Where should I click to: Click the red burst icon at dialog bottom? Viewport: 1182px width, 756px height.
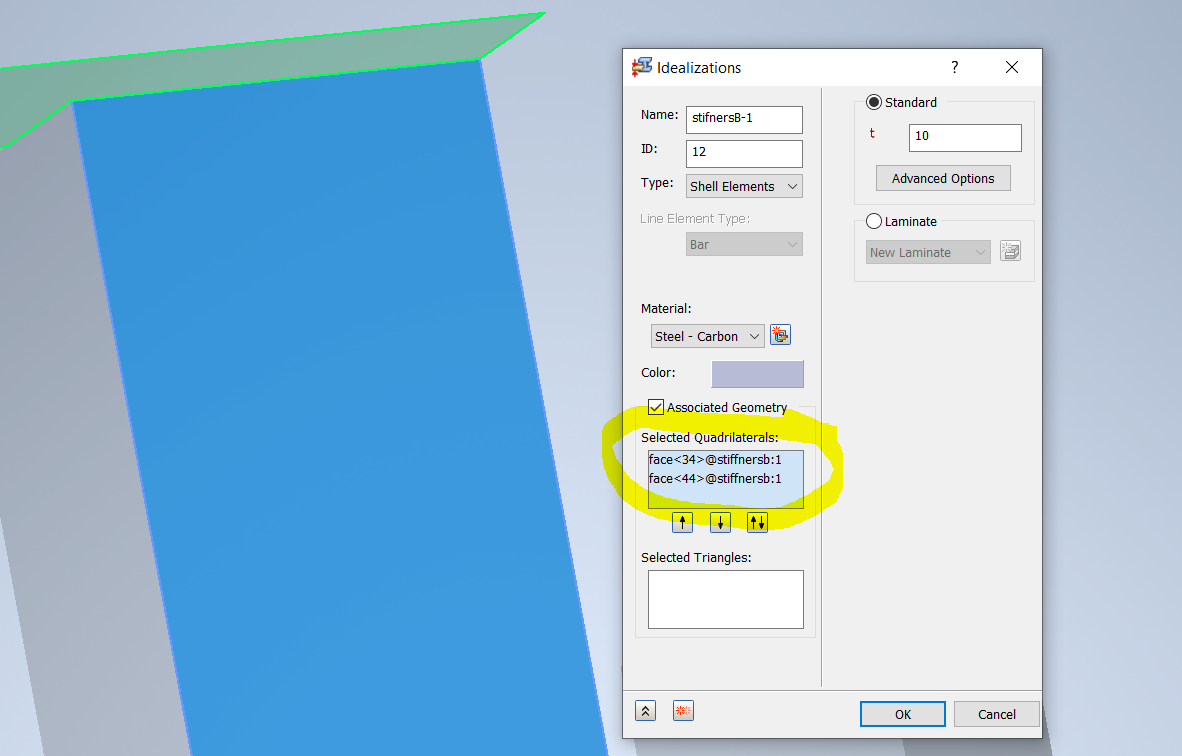(683, 710)
